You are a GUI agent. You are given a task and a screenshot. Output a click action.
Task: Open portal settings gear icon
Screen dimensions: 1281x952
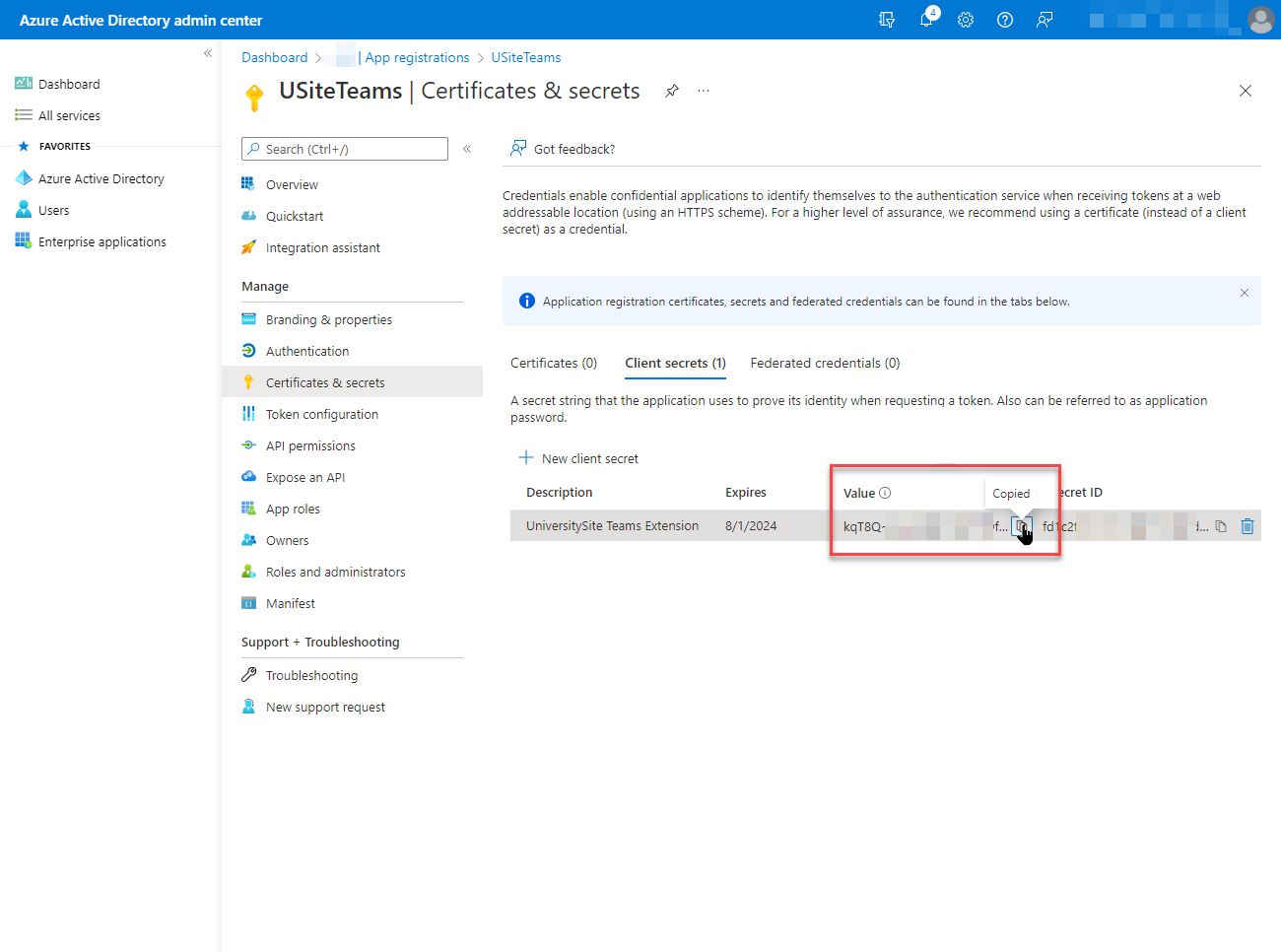coord(966,20)
